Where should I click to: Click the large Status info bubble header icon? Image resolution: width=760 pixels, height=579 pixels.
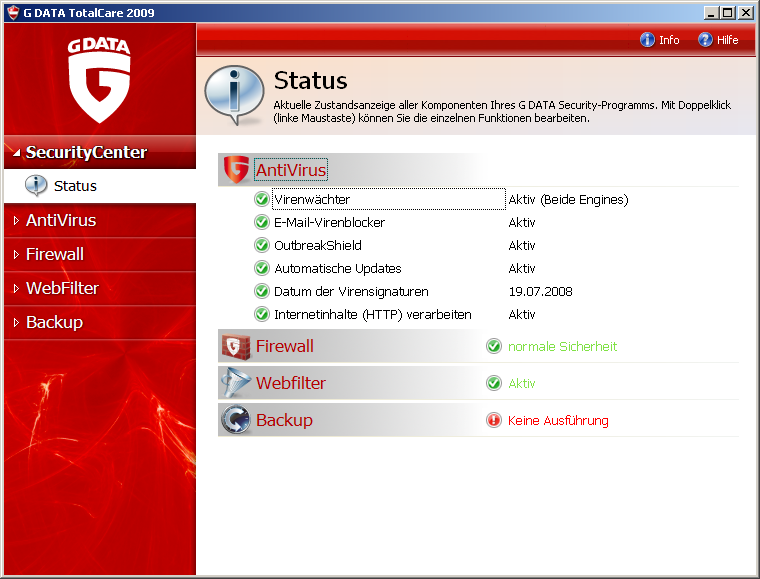(234, 95)
